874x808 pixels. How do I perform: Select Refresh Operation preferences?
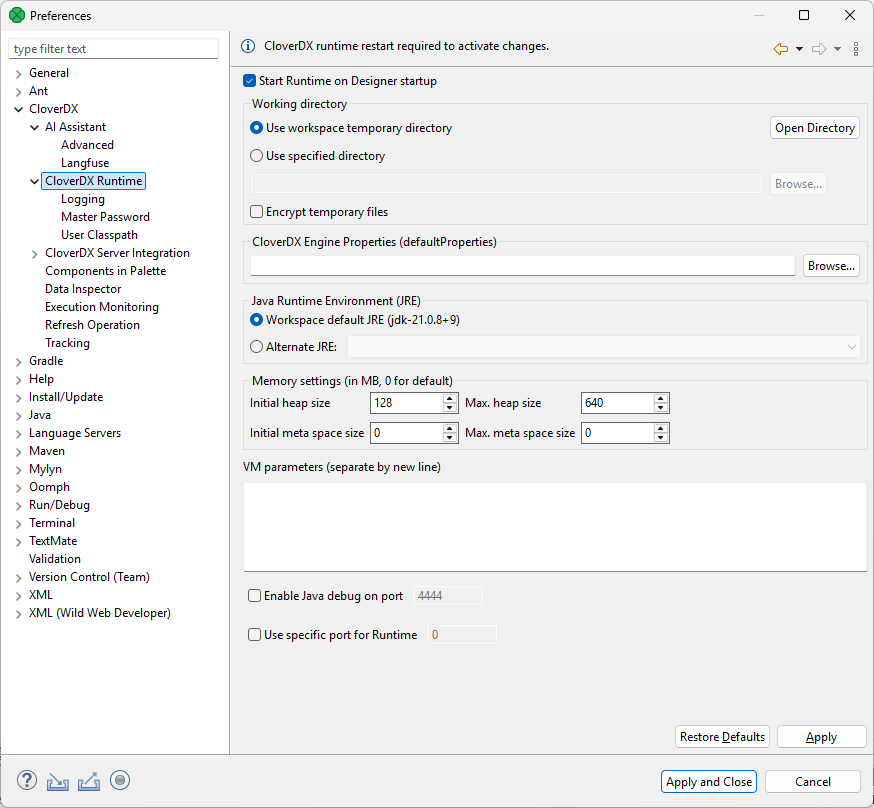[93, 325]
